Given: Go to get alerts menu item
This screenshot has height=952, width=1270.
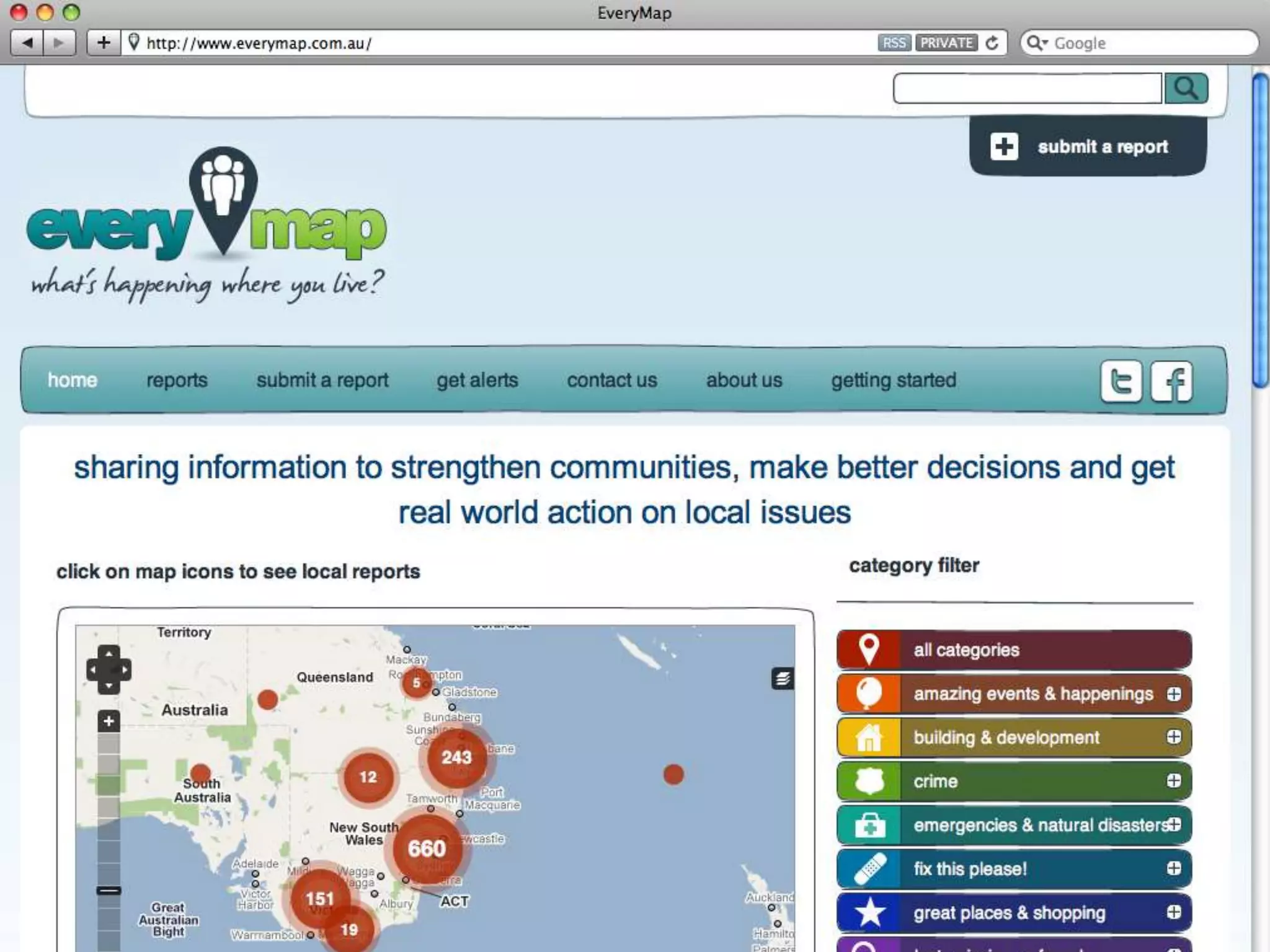Looking at the screenshot, I should pos(477,380).
